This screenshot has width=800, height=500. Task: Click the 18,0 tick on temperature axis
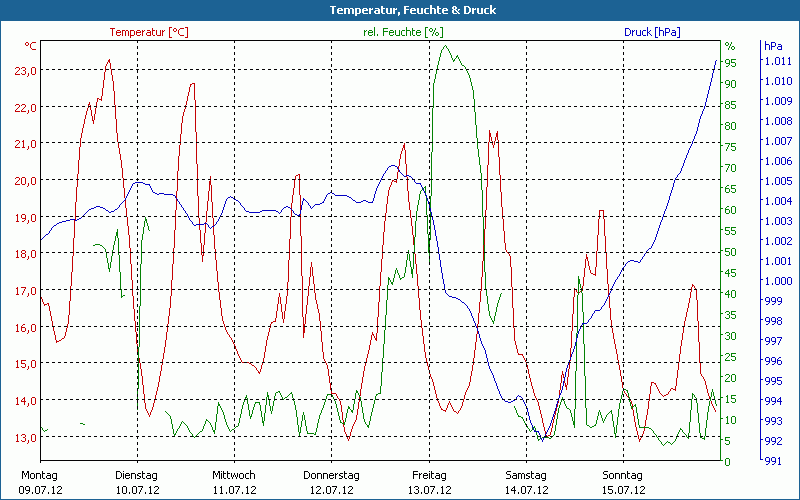tap(26, 254)
